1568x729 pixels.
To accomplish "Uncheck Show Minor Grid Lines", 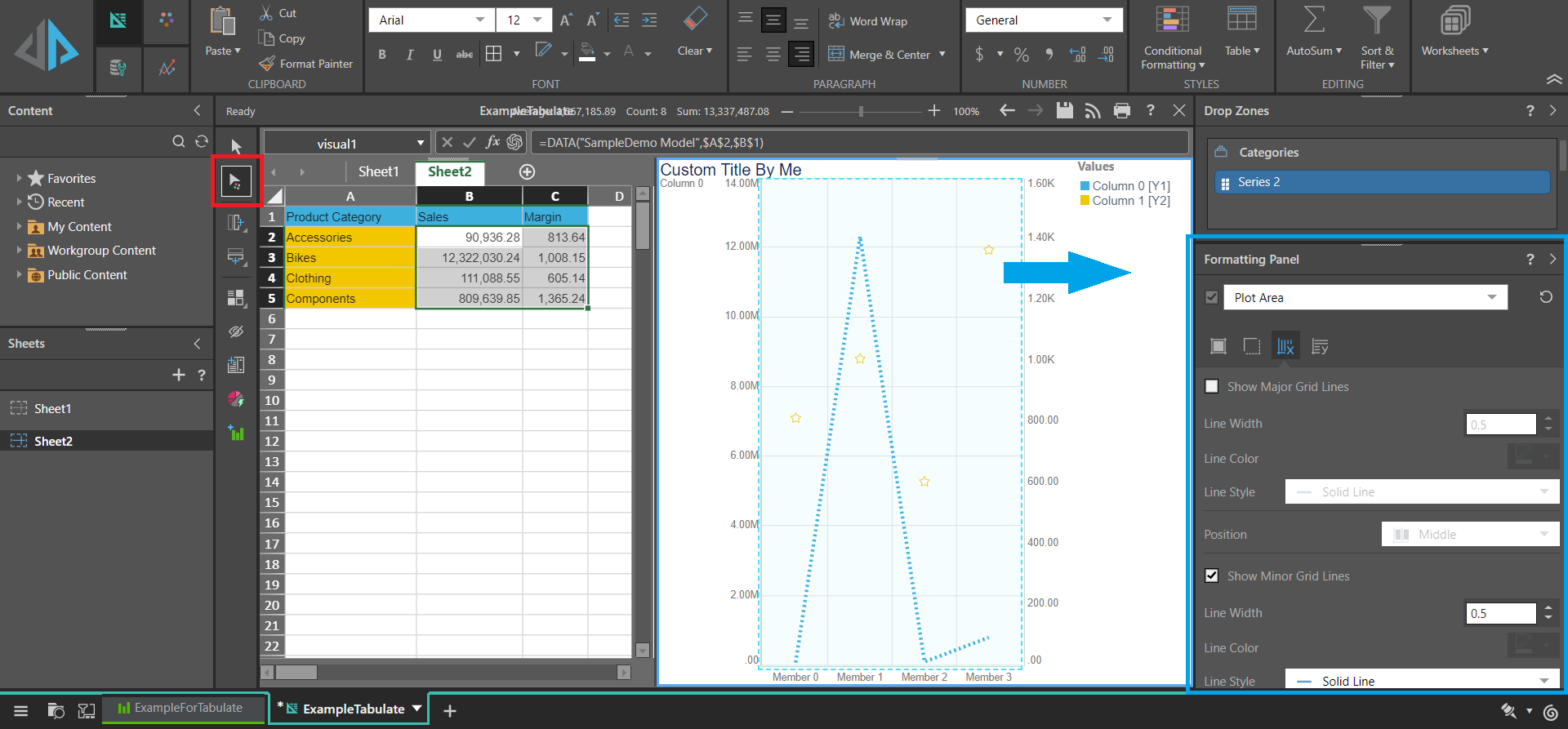I will pyautogui.click(x=1212, y=576).
